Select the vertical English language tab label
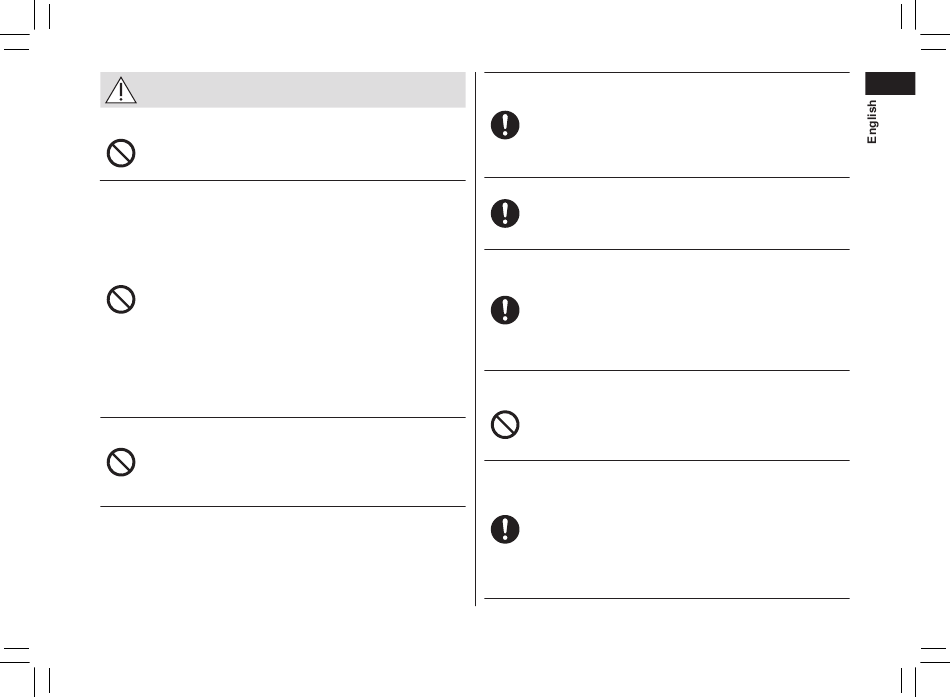This screenshot has height=697, width=950. (872, 122)
